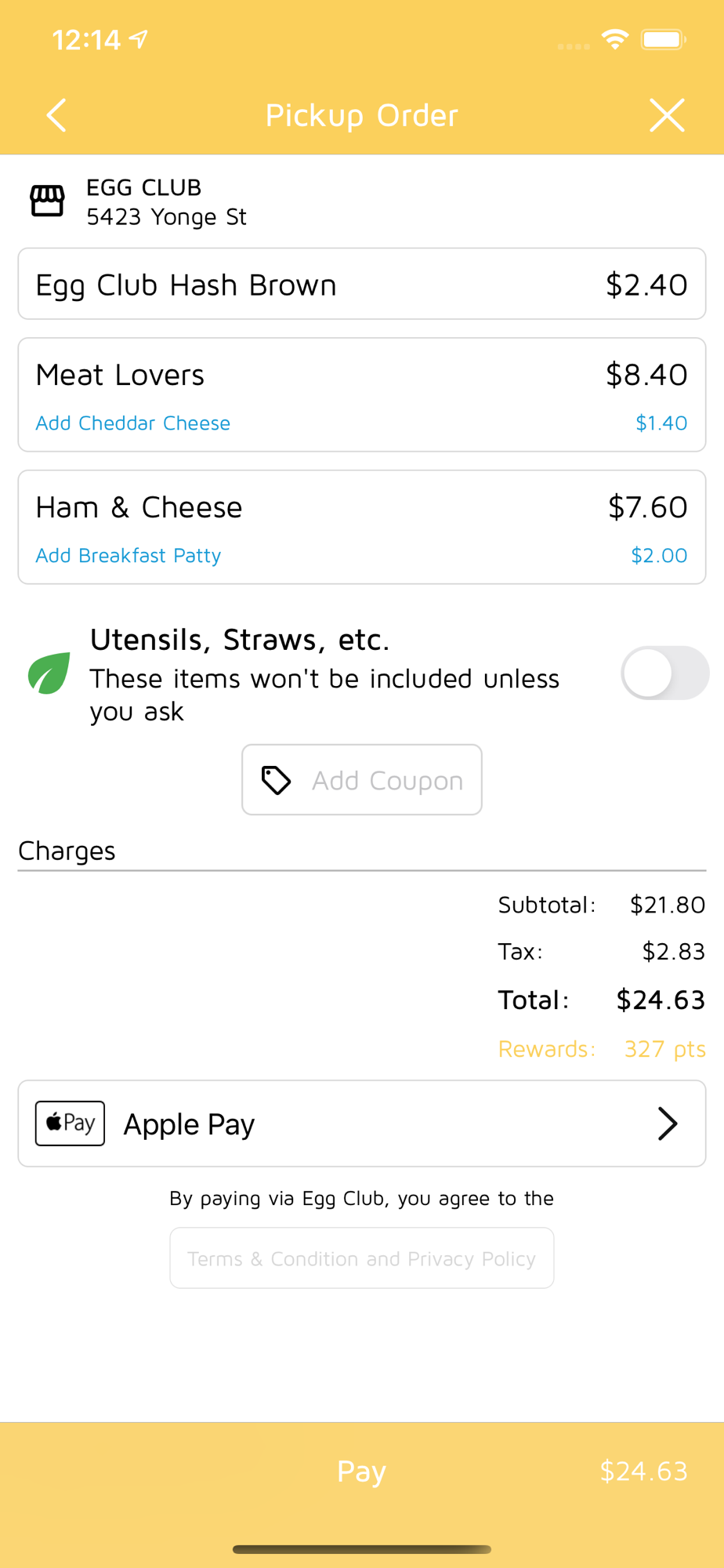Enable the Utensils, Straws toggle
Screen dimensions: 724x1568
click(665, 673)
